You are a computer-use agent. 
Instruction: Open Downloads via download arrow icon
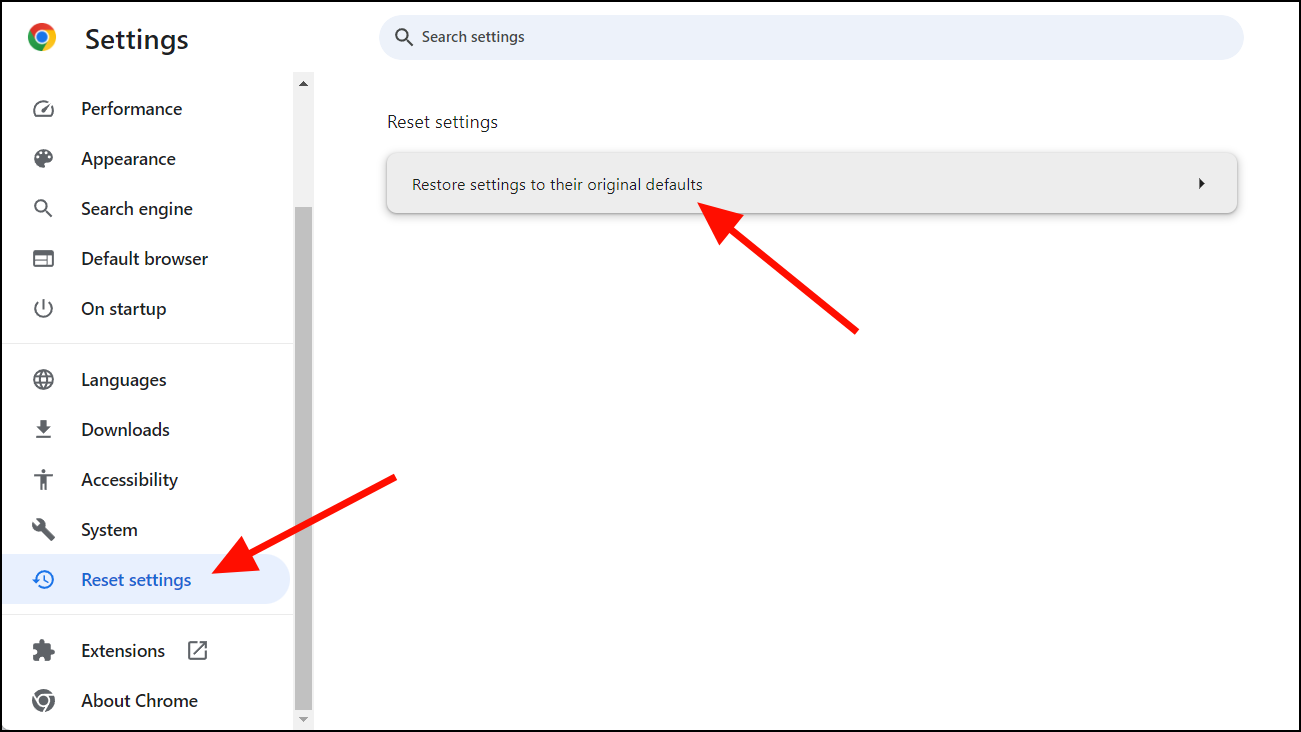[x=44, y=429]
